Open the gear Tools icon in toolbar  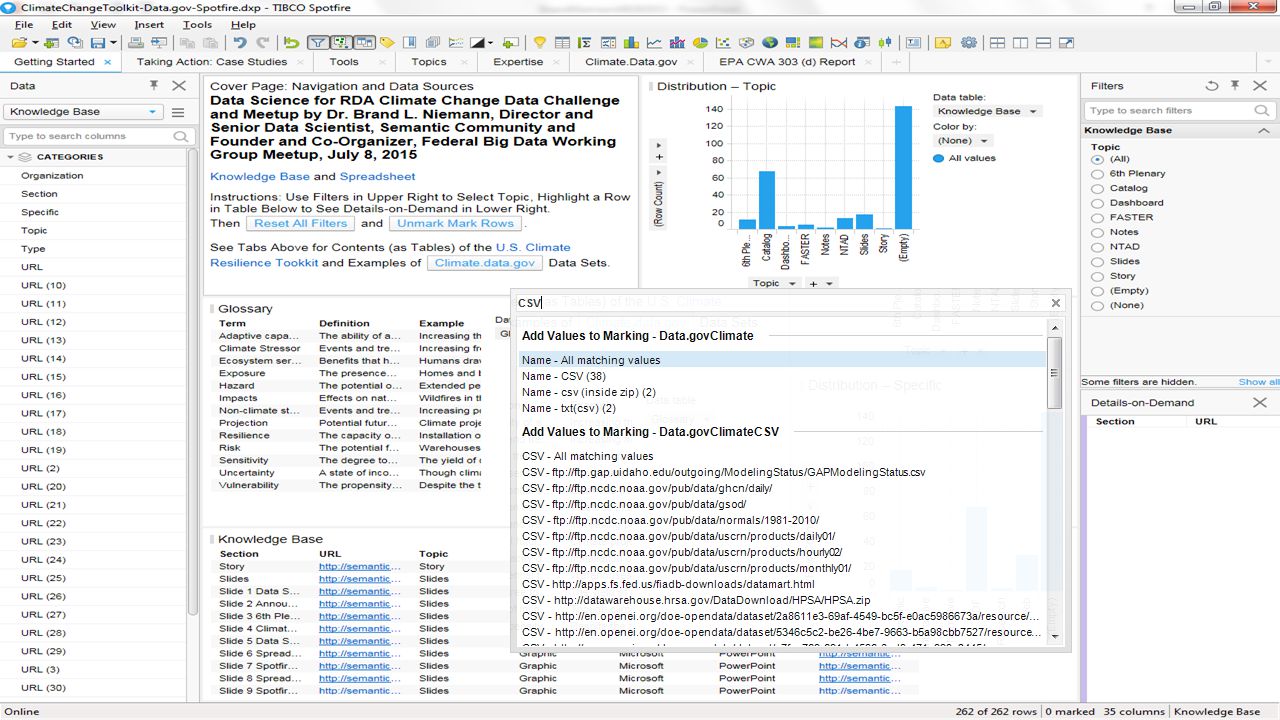coord(968,43)
